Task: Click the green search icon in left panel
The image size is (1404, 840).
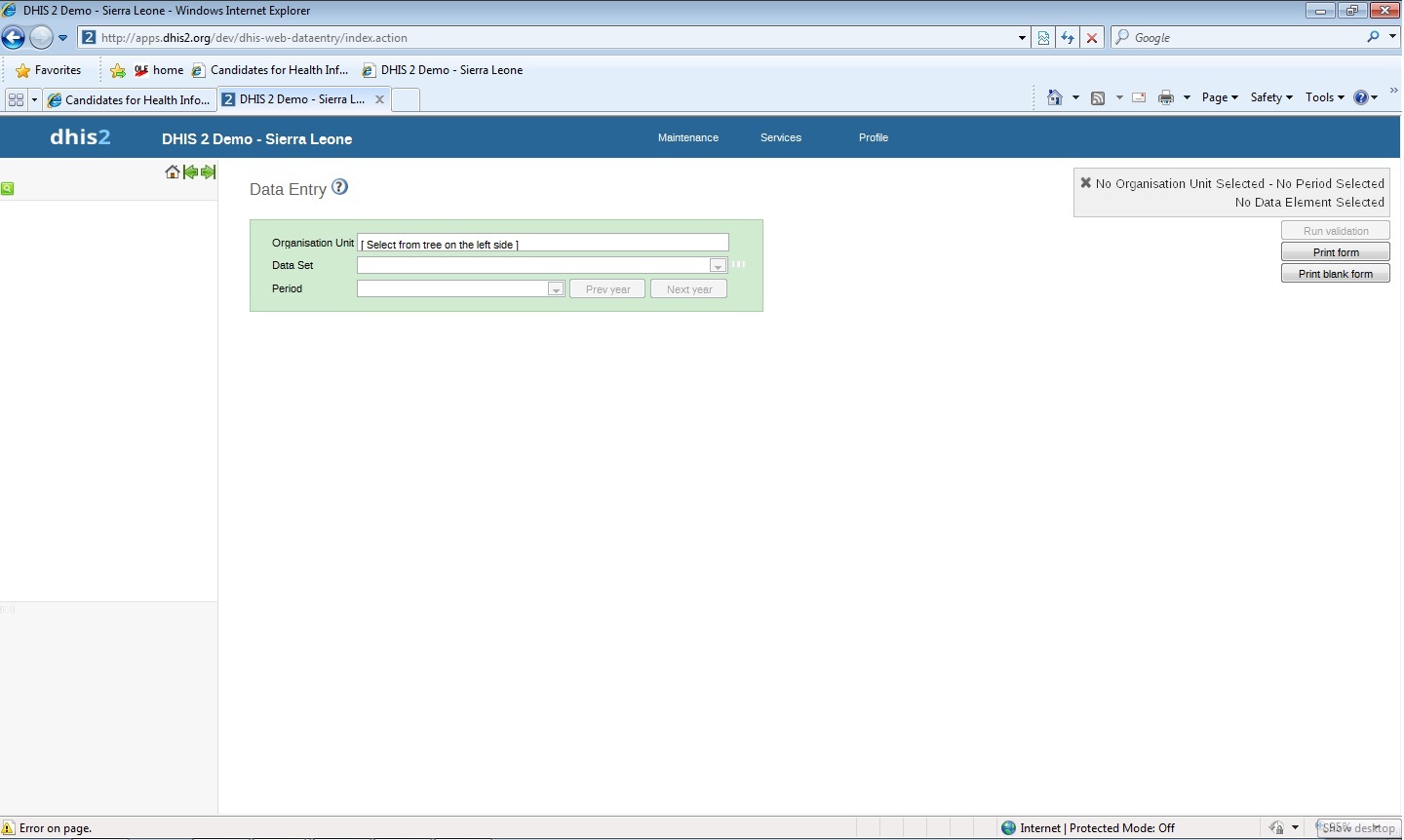Action: (x=8, y=188)
